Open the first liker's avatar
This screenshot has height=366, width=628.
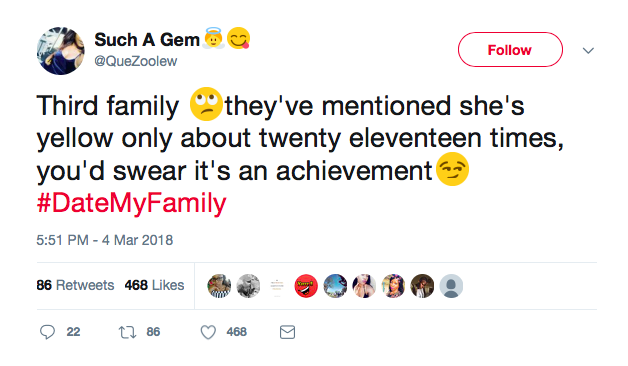(219, 286)
